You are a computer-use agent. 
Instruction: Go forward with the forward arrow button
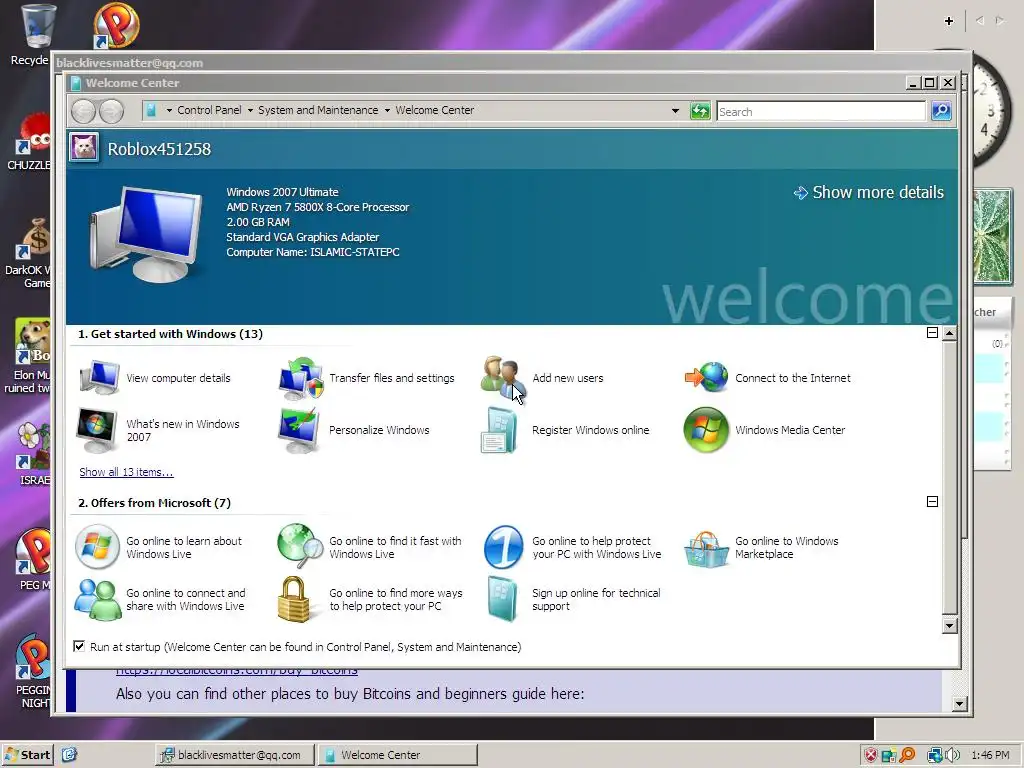[111, 111]
